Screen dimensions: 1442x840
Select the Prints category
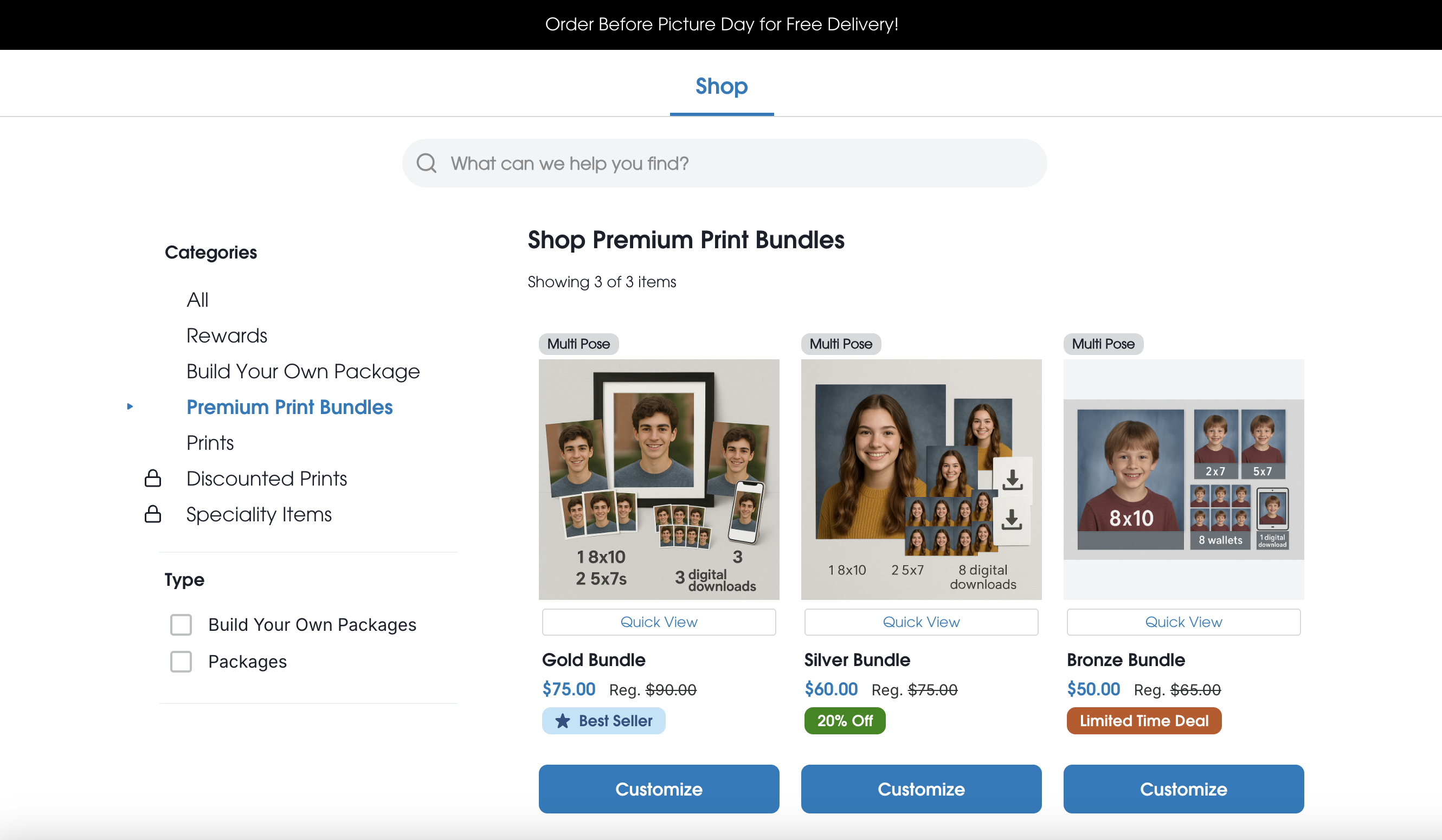[210, 443]
